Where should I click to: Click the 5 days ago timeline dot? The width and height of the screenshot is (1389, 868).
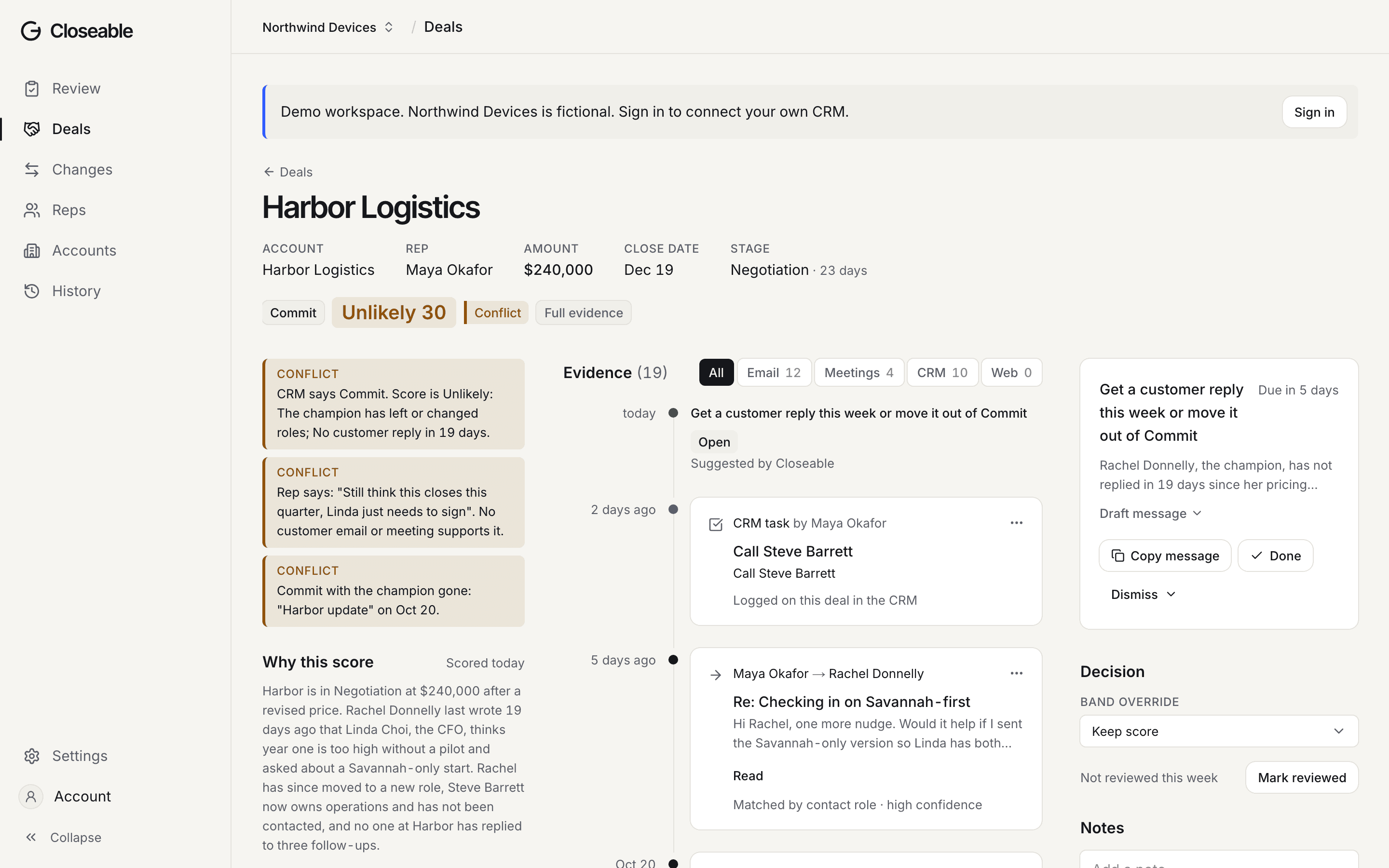pos(673,660)
